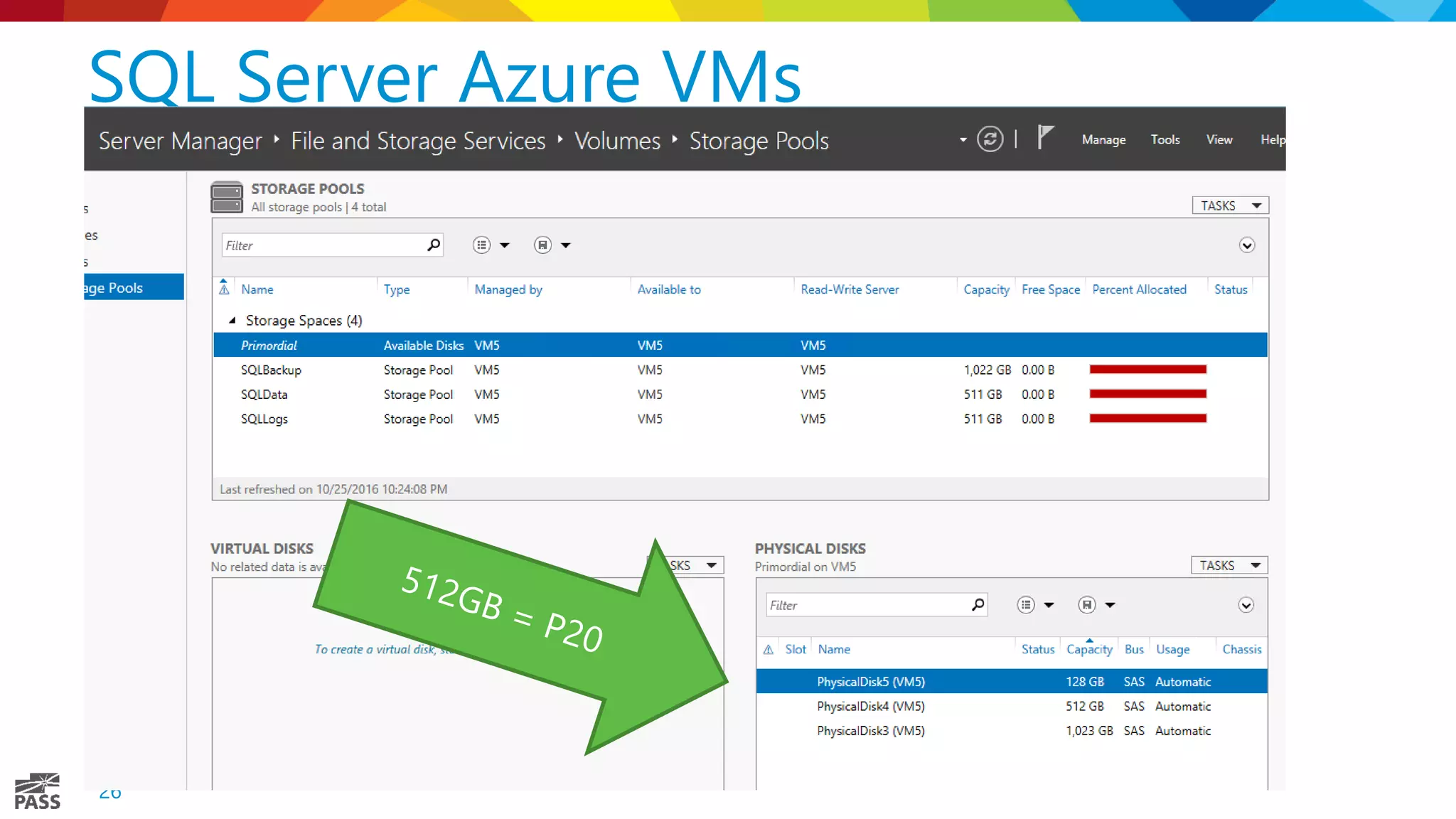This screenshot has height=819, width=1456.
Task: Click the list view options icon for Physical Disks
Action: [1025, 605]
